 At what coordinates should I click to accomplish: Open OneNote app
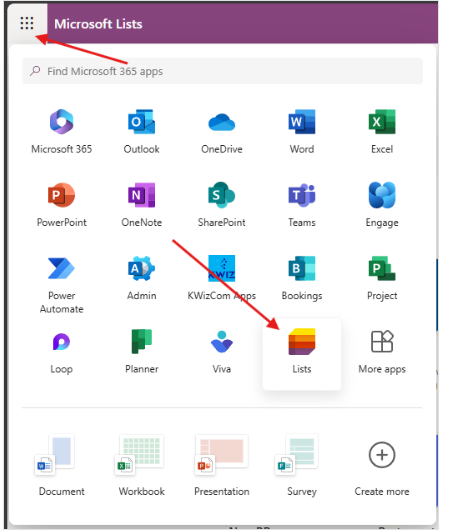[x=141, y=205]
